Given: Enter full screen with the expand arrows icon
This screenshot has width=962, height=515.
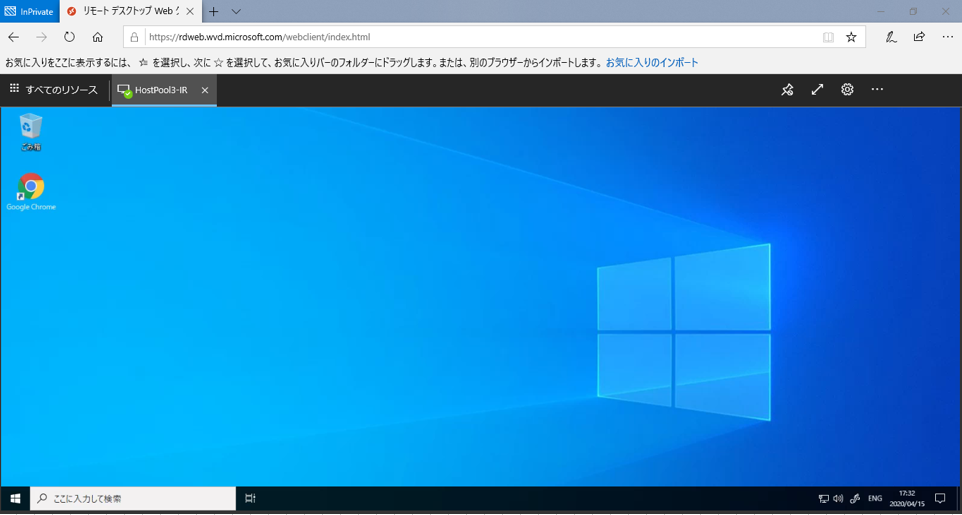Looking at the screenshot, I should coord(817,90).
